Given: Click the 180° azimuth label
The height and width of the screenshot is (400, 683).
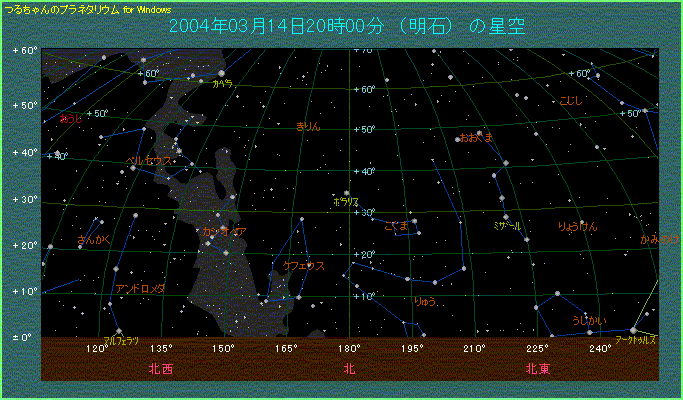Looking at the screenshot, I should pos(348,348).
